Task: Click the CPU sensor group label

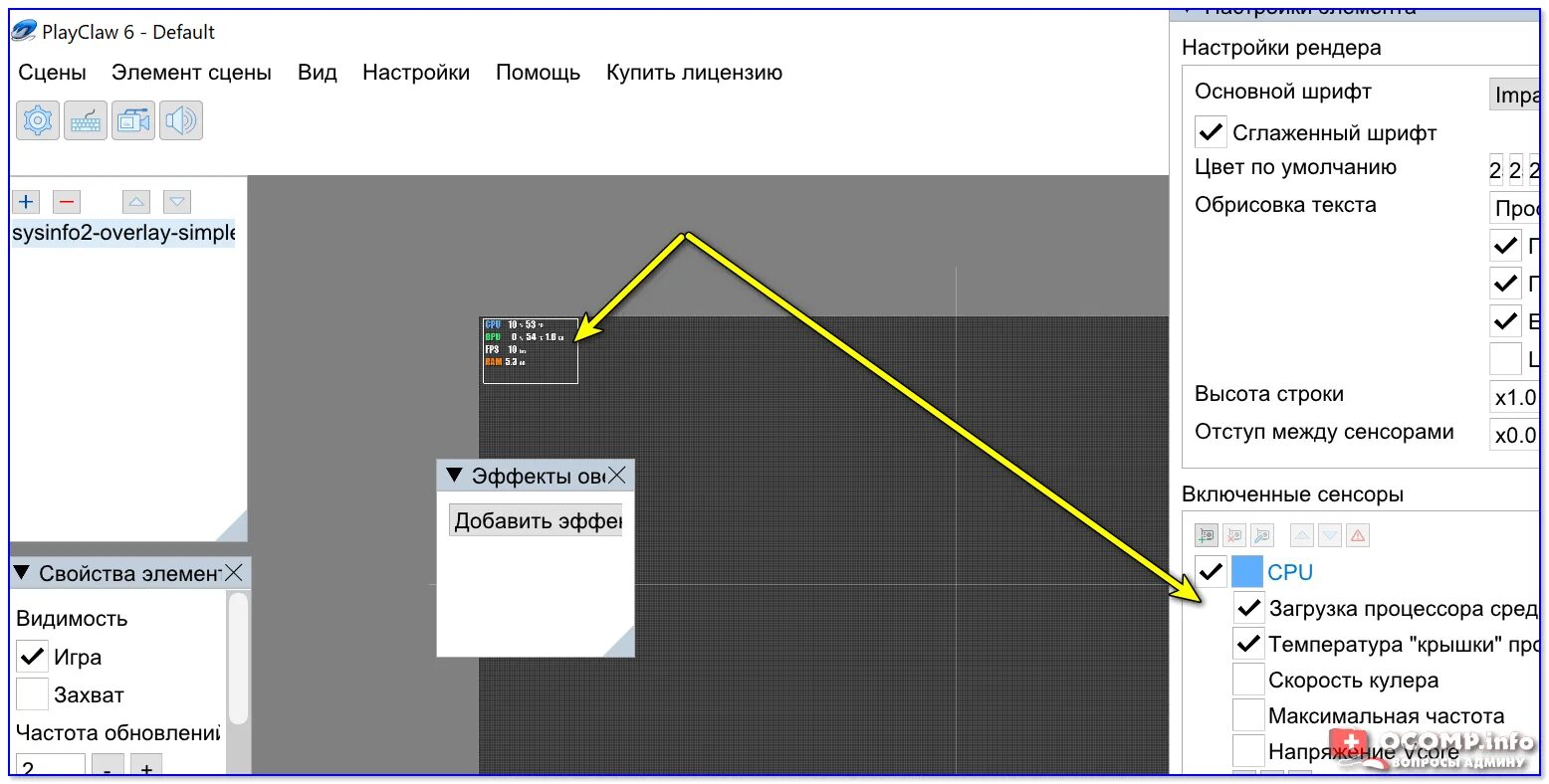Action: (1290, 572)
